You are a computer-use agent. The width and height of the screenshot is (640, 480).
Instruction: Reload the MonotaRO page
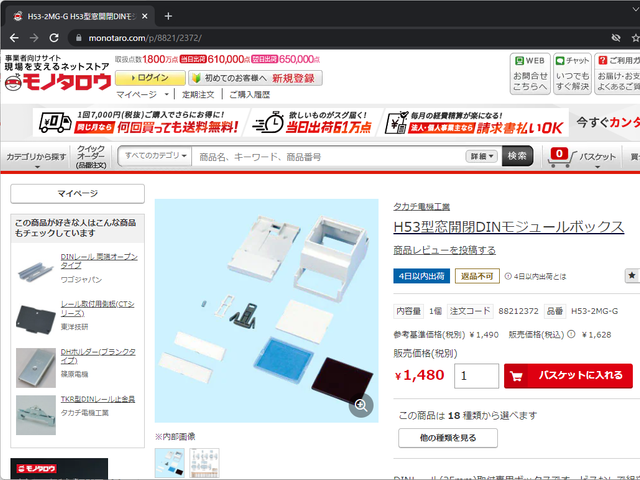click(53, 38)
